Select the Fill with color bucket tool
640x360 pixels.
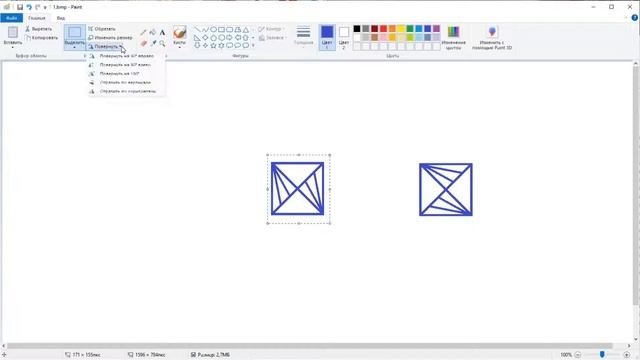click(153, 32)
